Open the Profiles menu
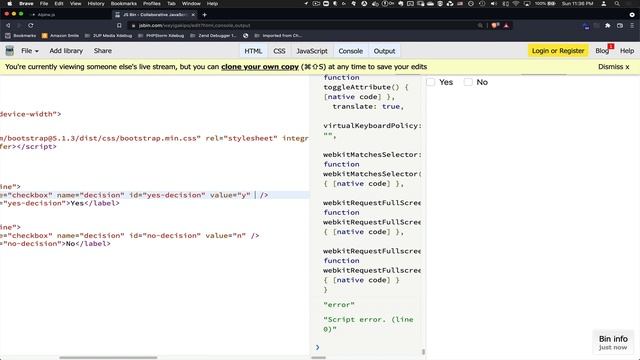Viewport: 640px width, 360px height. [x=151, y=4]
